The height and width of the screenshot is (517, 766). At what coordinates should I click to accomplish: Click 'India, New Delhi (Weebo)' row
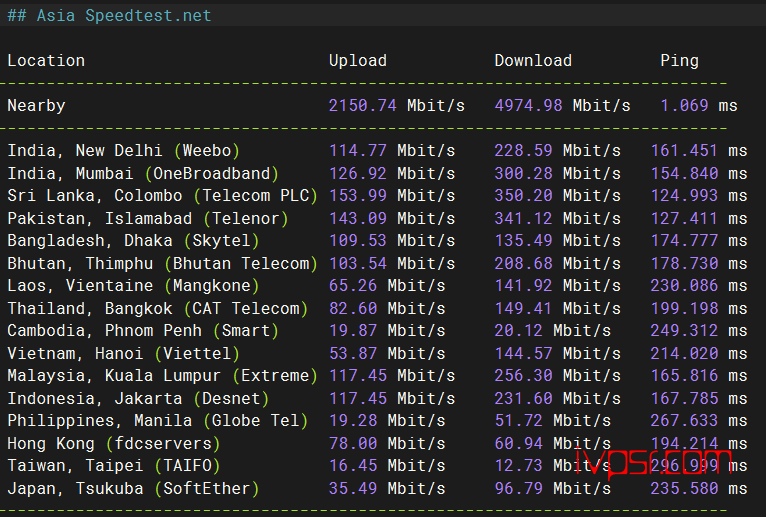124,151
